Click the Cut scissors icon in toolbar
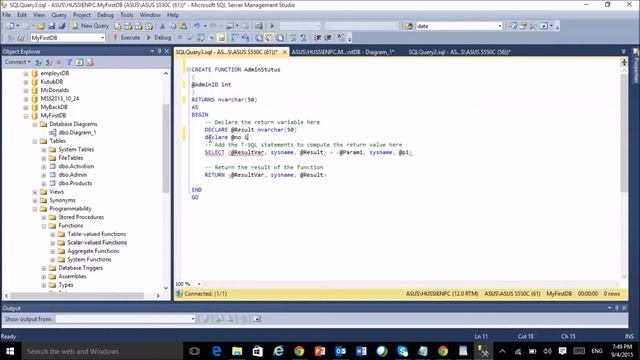The image size is (640, 360). click(x=162, y=26)
